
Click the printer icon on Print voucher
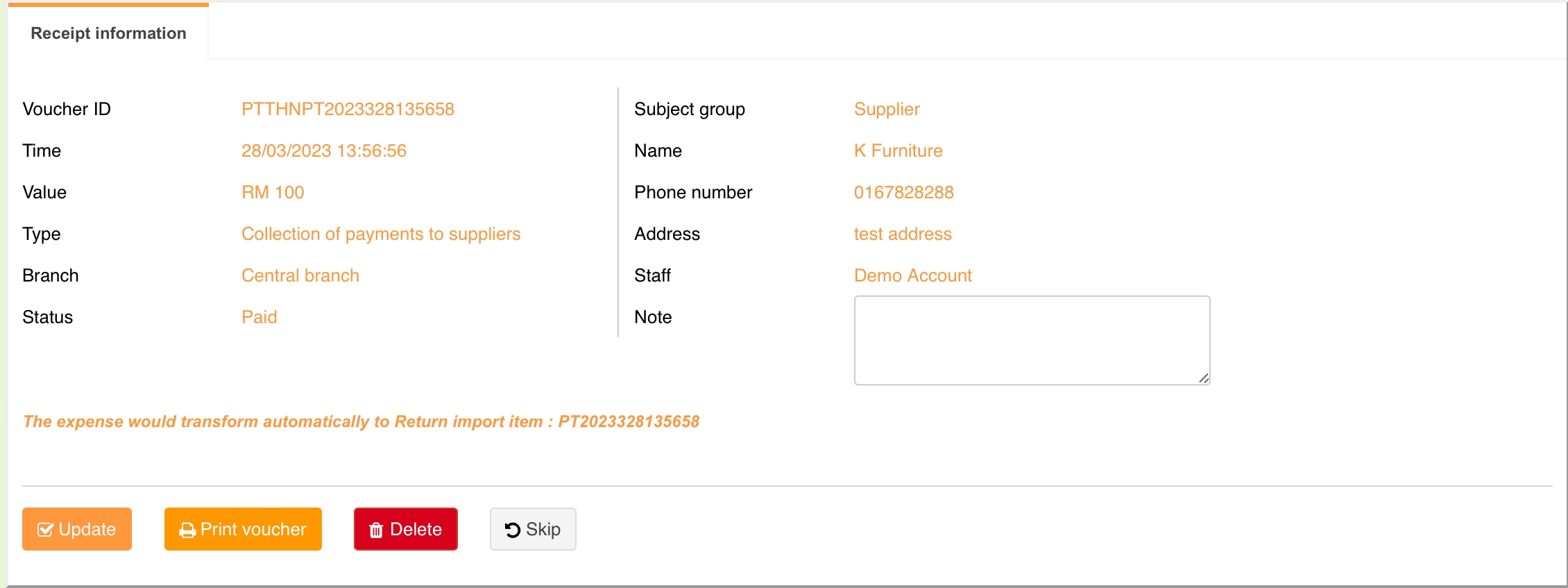click(x=187, y=530)
